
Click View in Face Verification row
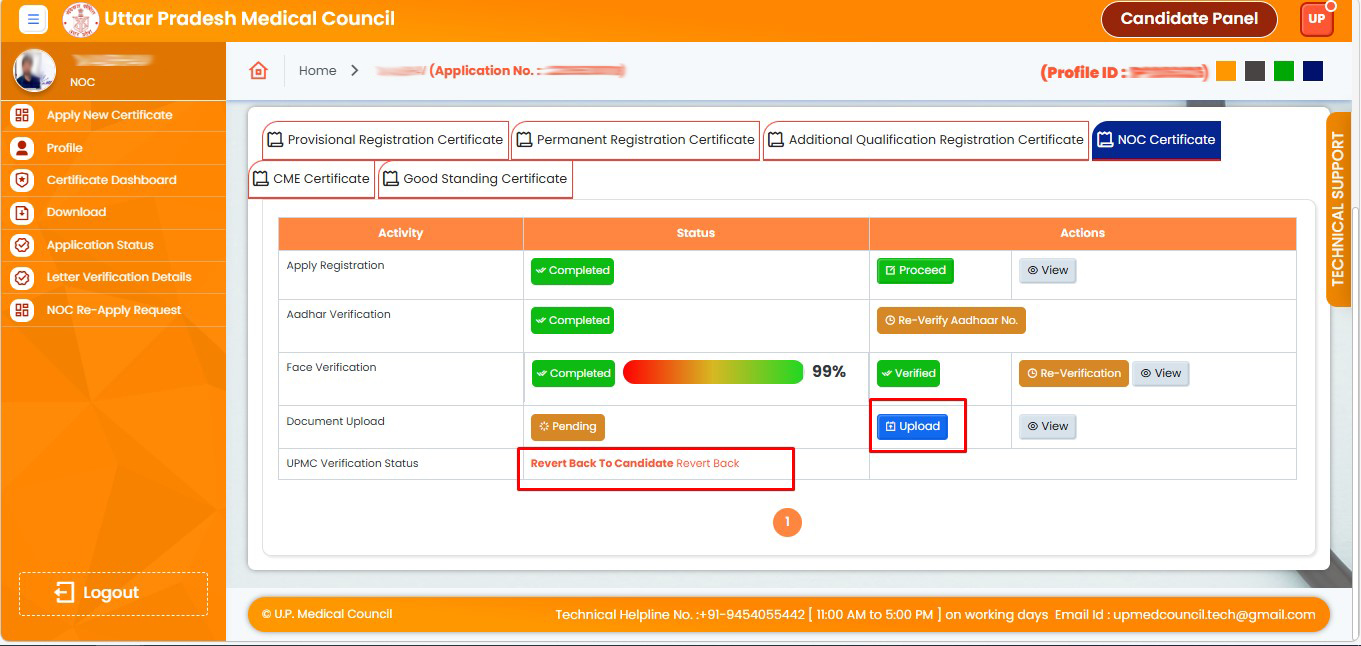1160,373
